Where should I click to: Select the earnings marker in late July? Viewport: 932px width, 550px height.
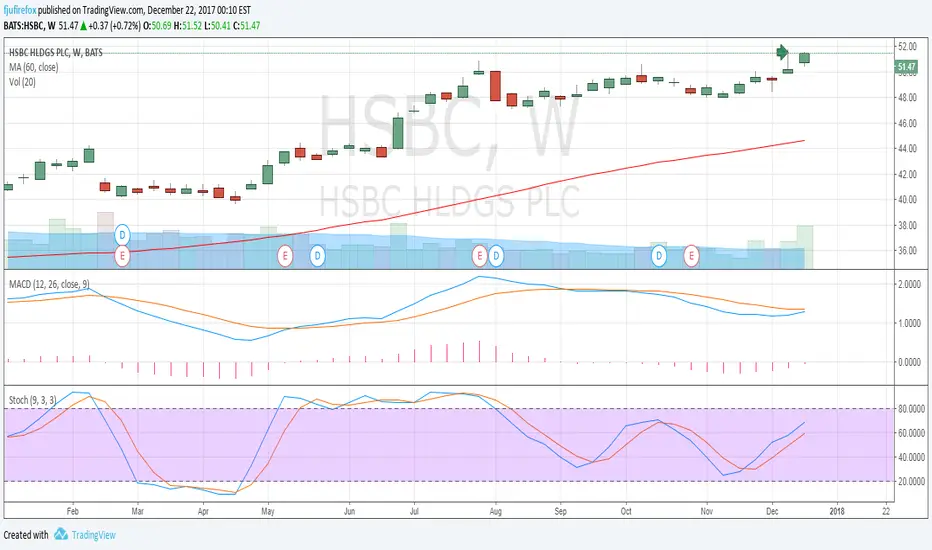[479, 256]
